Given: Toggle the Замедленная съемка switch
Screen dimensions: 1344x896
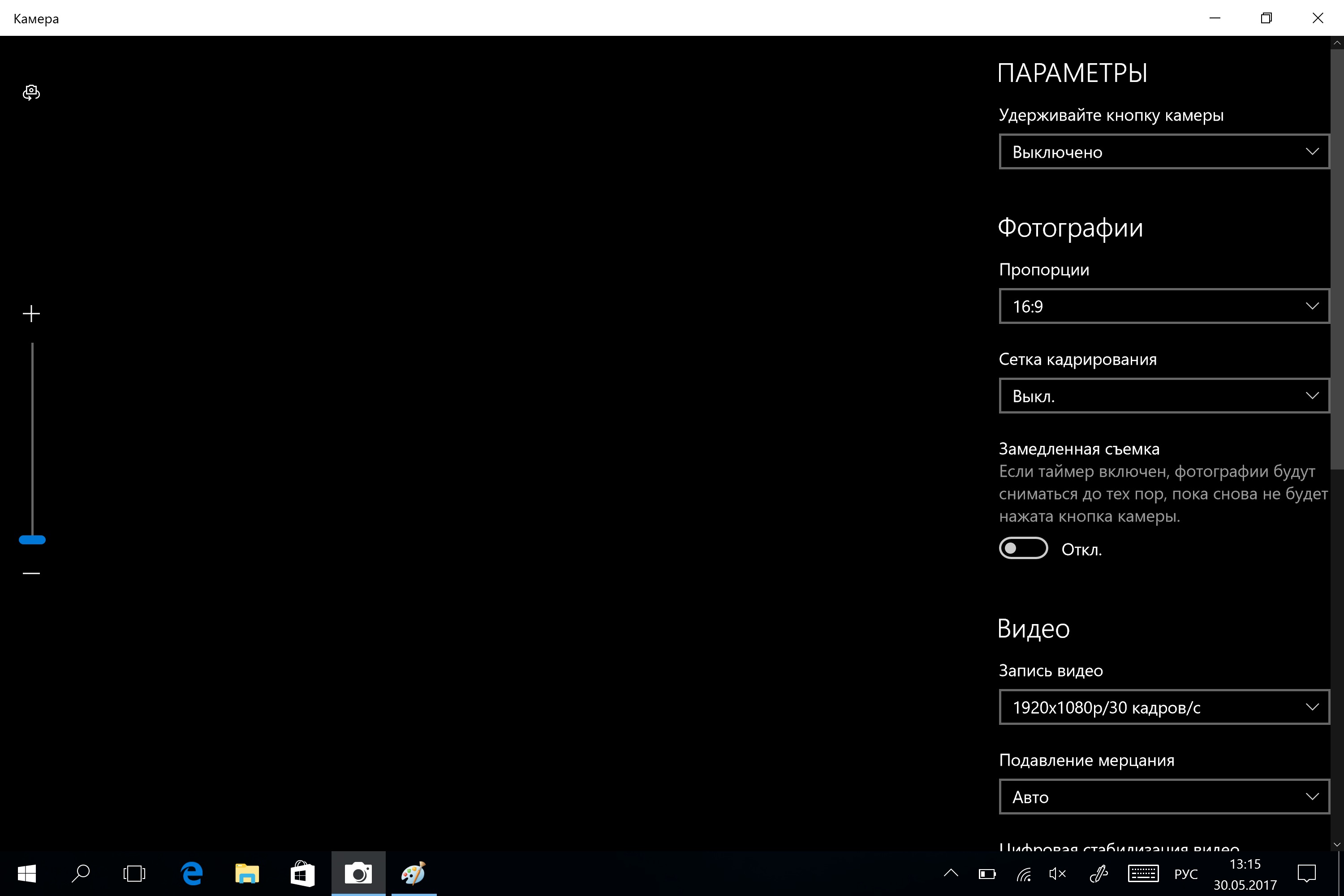Looking at the screenshot, I should click(1023, 548).
